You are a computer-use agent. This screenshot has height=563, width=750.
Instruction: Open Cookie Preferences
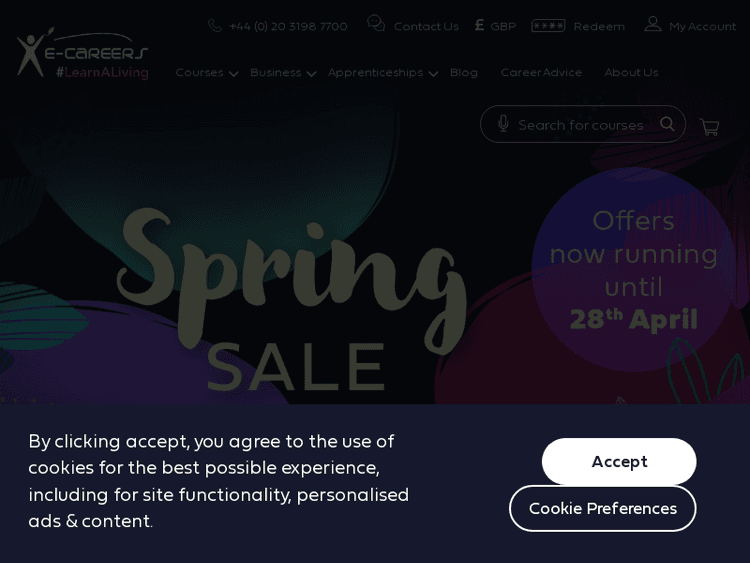click(x=602, y=508)
